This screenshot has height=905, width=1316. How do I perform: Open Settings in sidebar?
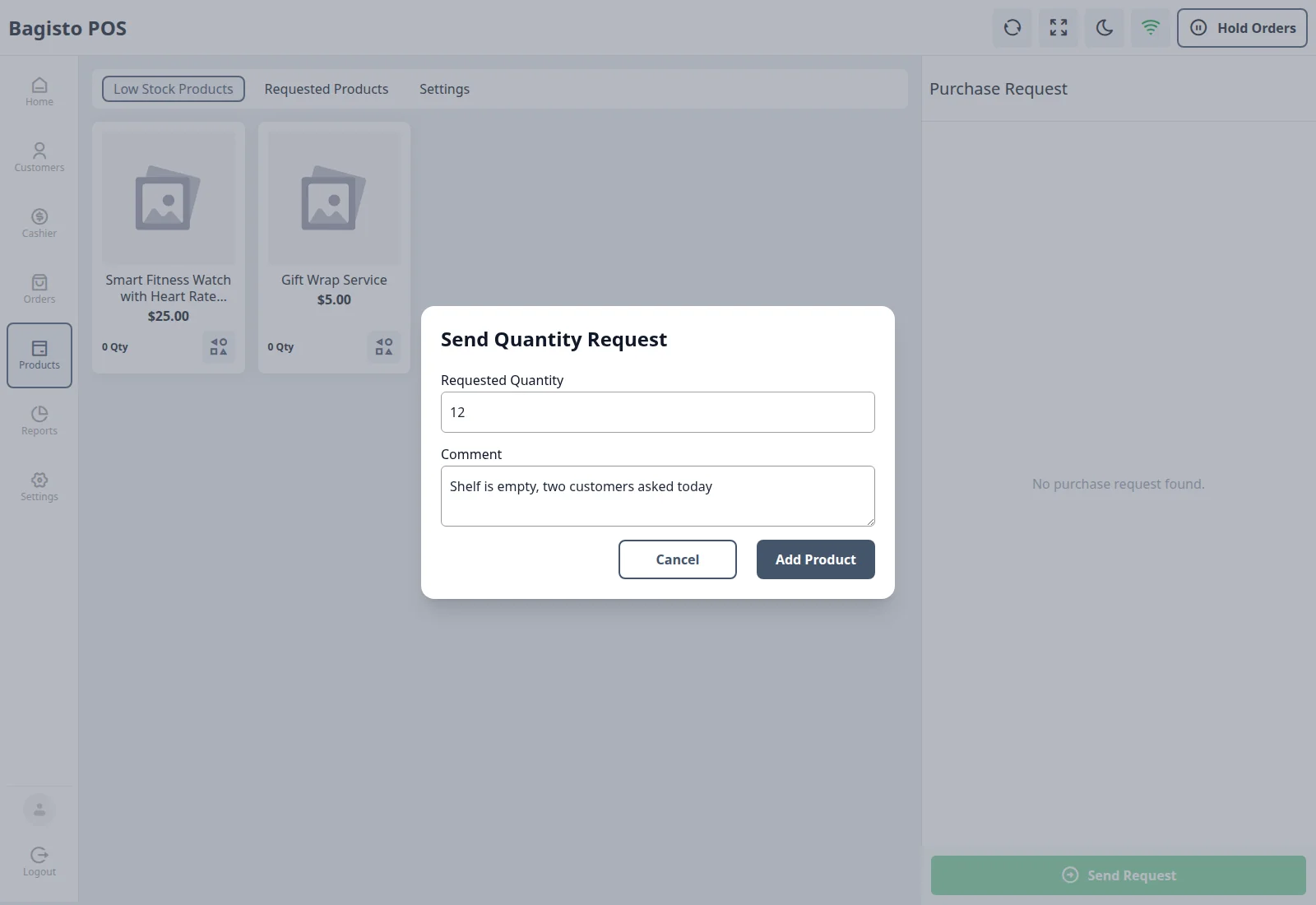click(39, 487)
